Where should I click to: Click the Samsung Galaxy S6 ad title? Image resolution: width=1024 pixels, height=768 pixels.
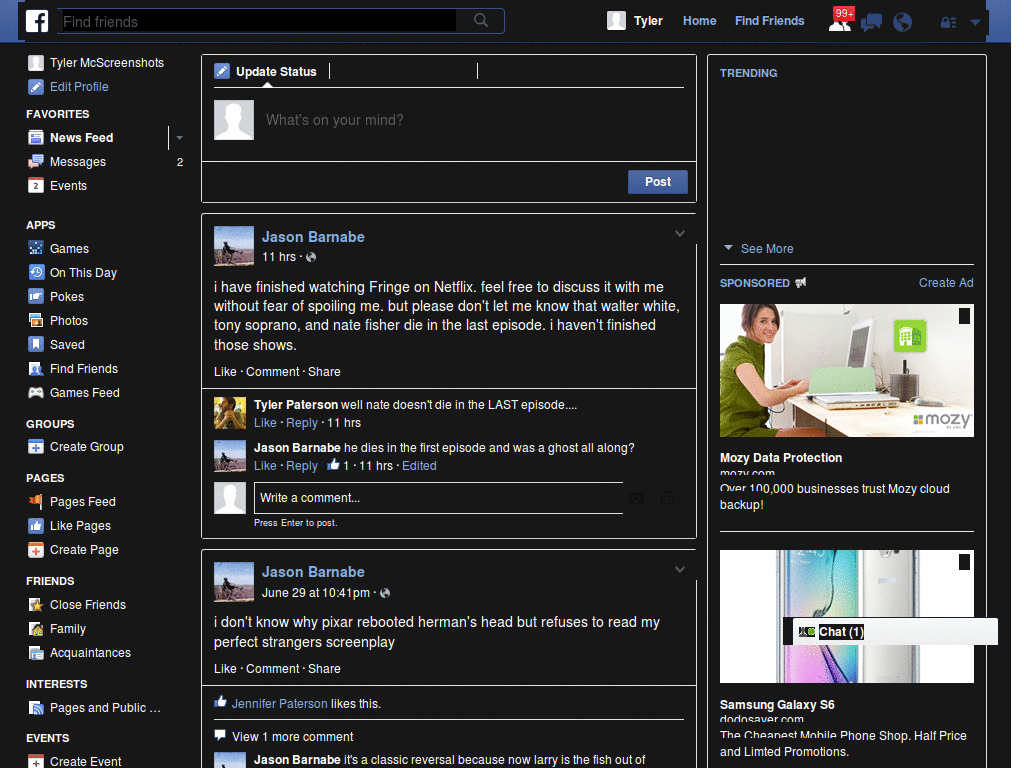tap(777, 705)
